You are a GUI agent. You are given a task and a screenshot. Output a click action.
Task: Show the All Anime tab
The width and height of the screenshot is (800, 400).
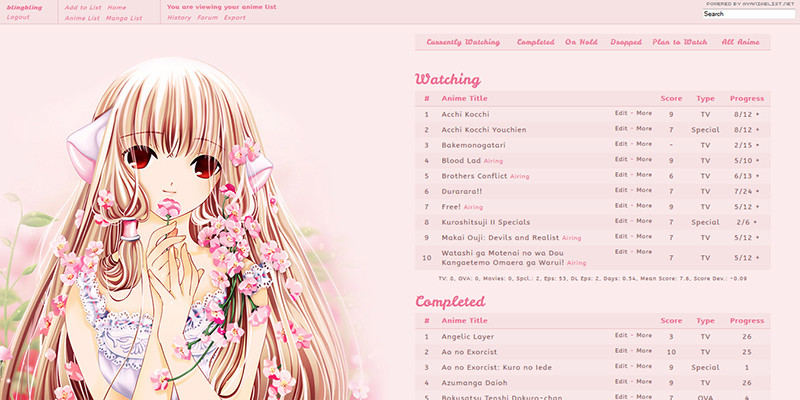click(x=741, y=42)
